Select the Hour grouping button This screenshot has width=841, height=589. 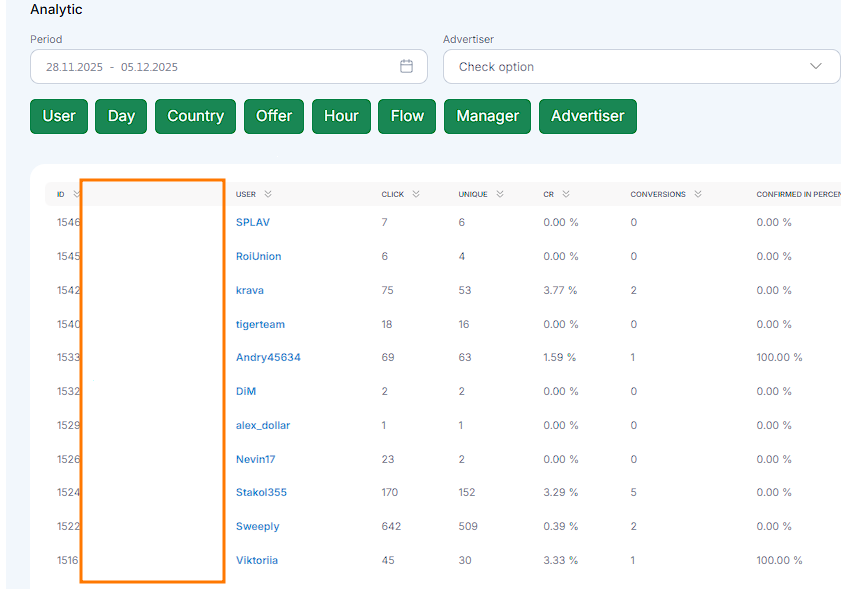tap(341, 116)
